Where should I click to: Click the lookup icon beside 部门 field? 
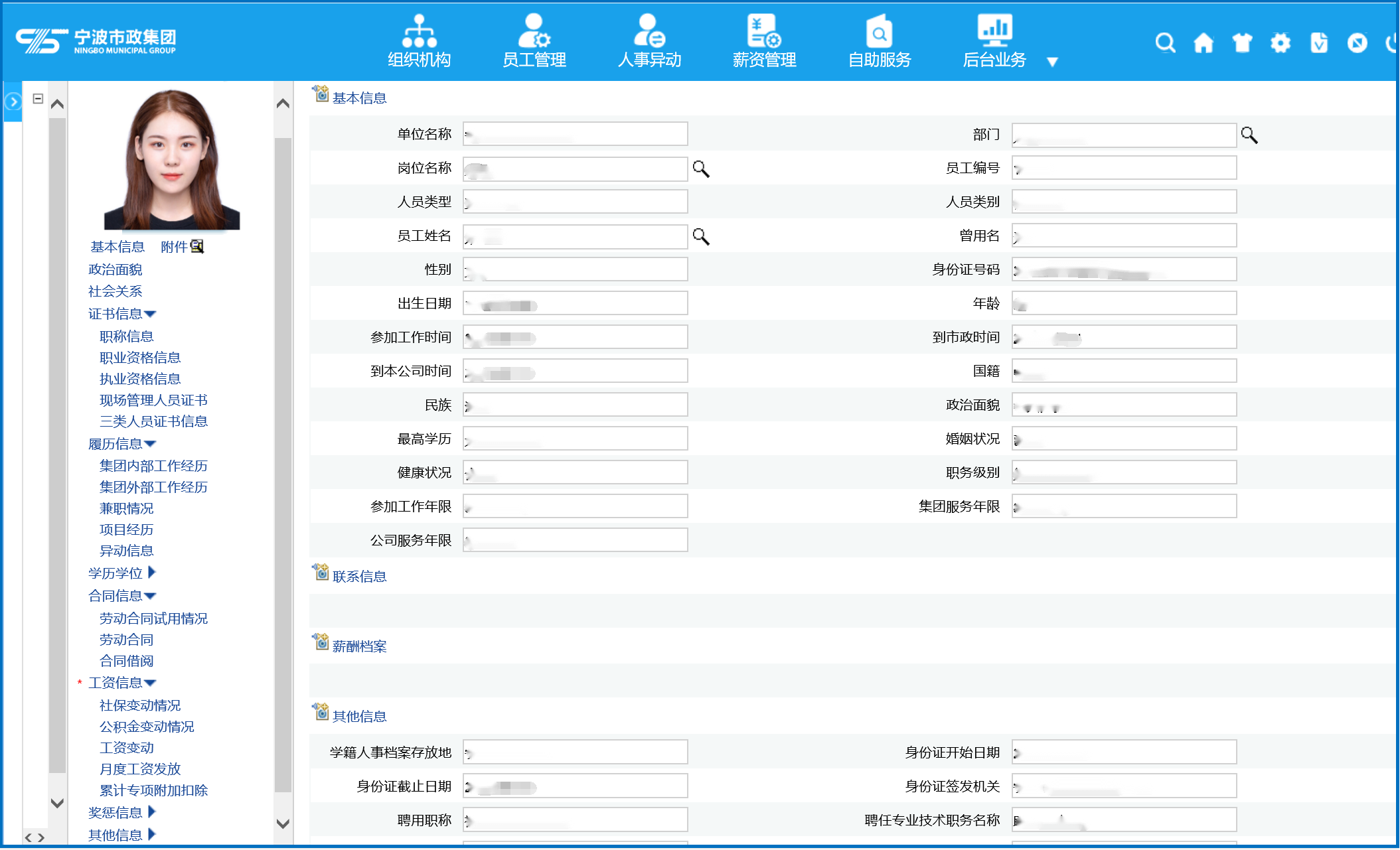tap(1249, 135)
